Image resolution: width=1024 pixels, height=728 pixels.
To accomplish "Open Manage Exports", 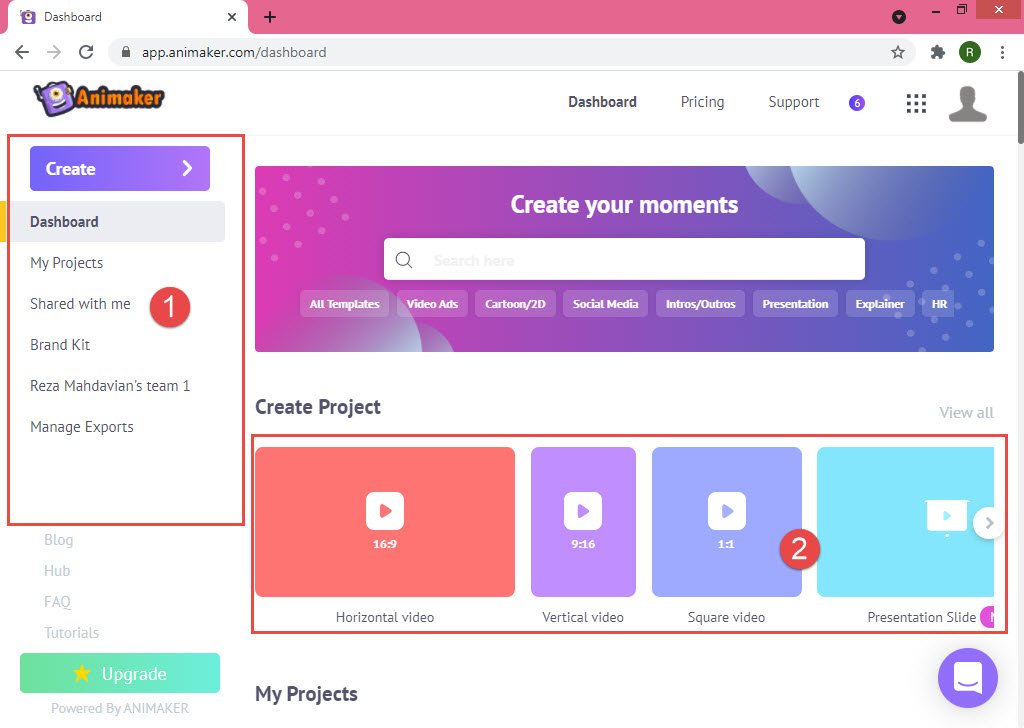I will point(82,427).
